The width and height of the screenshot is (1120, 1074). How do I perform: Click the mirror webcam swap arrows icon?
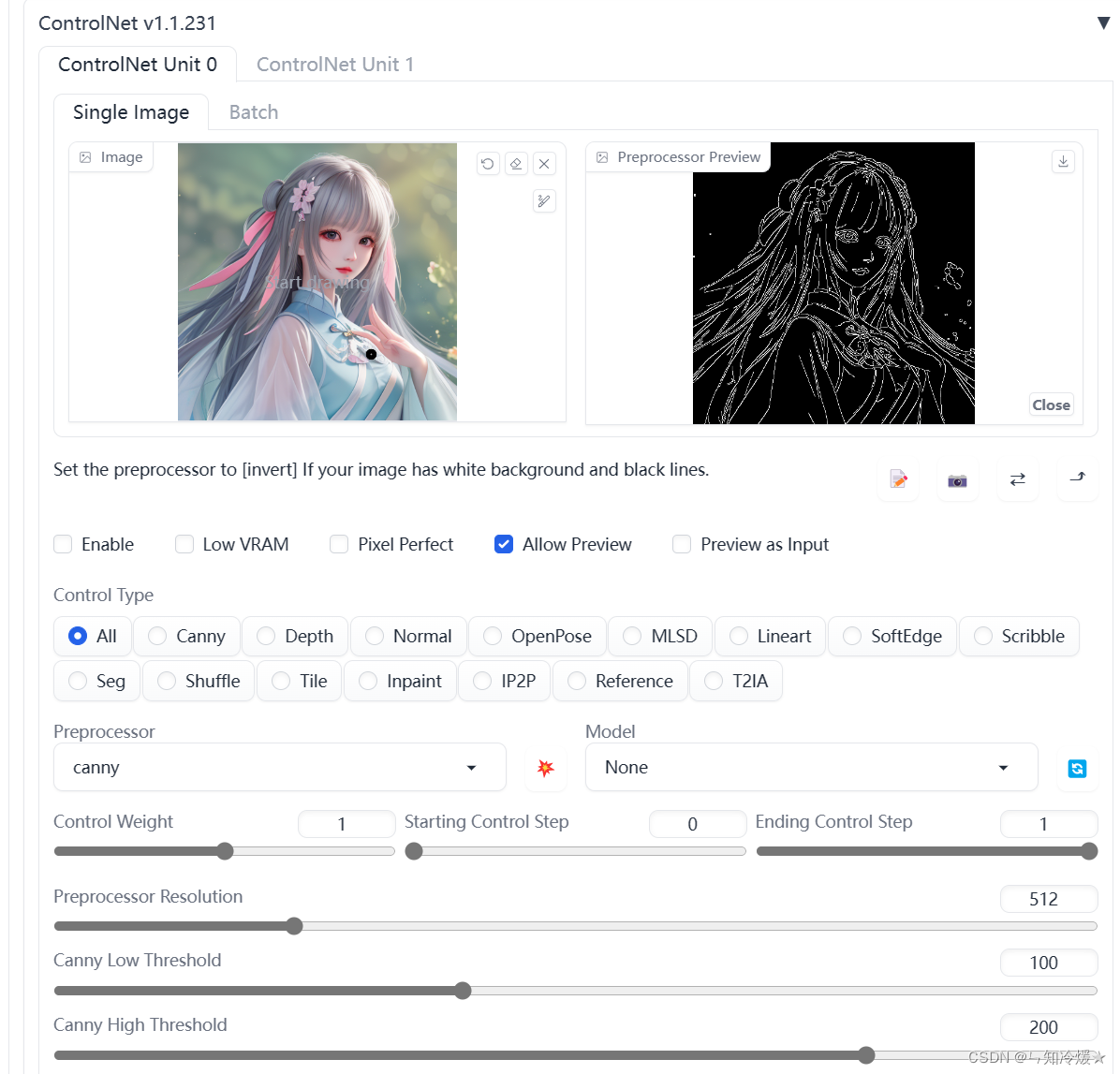(x=1017, y=479)
